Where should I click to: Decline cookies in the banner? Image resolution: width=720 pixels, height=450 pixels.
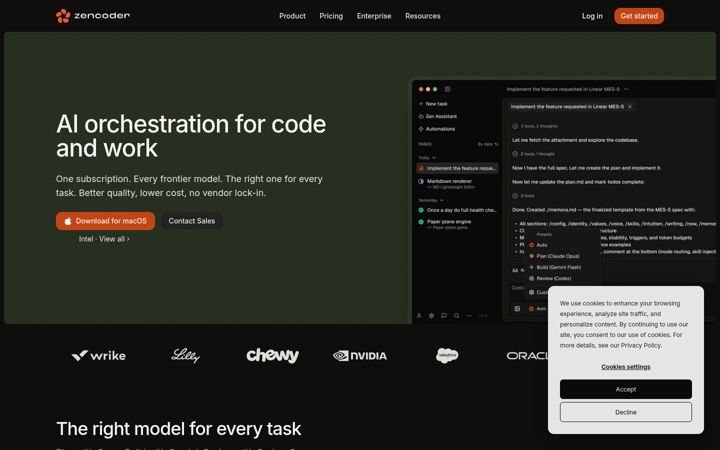coord(625,412)
